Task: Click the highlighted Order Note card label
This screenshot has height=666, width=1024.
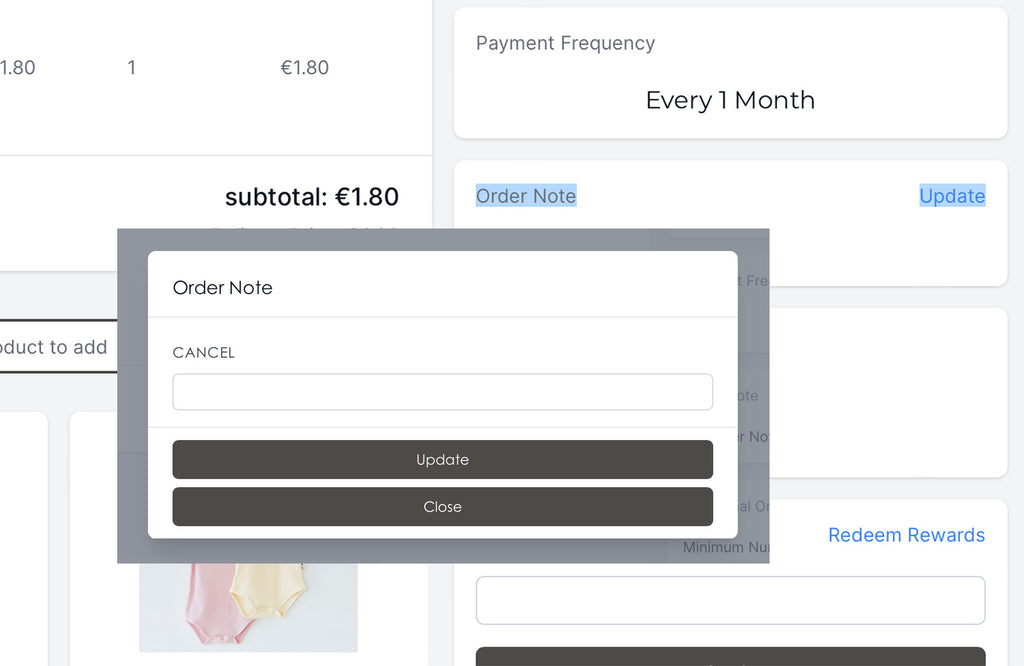Action: [526, 196]
